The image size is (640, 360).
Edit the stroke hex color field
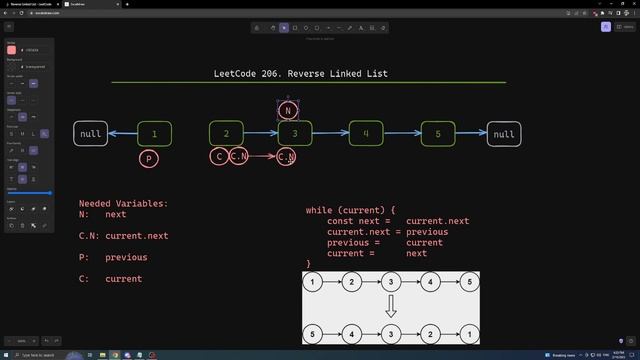(x=35, y=50)
